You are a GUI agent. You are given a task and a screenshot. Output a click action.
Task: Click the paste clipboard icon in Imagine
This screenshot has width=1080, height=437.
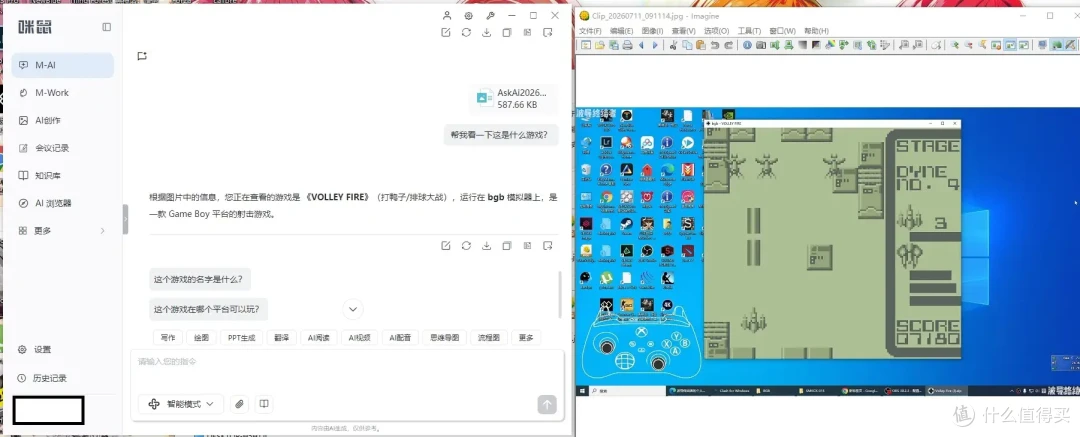(x=700, y=45)
